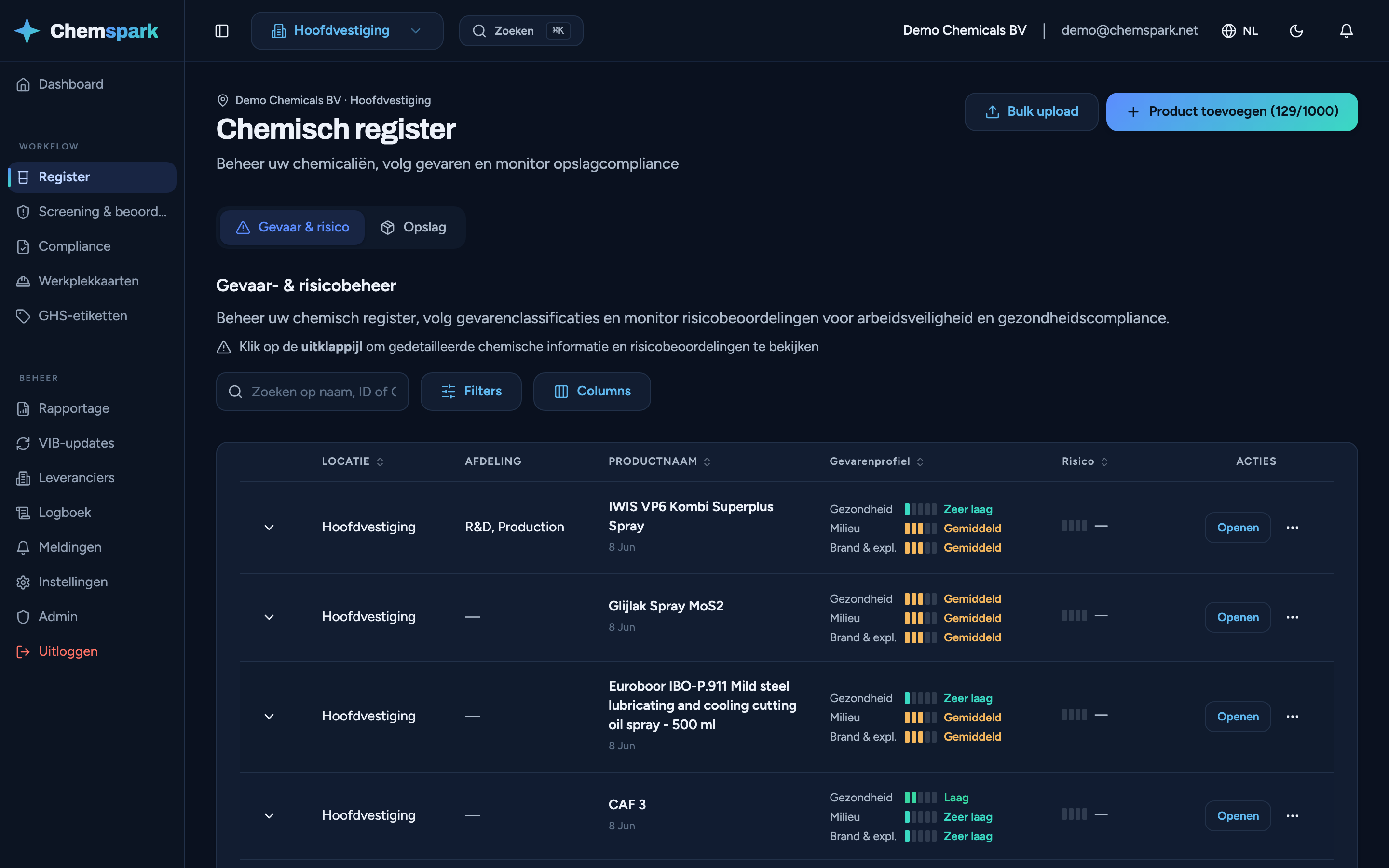Open notifications bell in top bar
The image size is (1389, 868).
(1346, 30)
